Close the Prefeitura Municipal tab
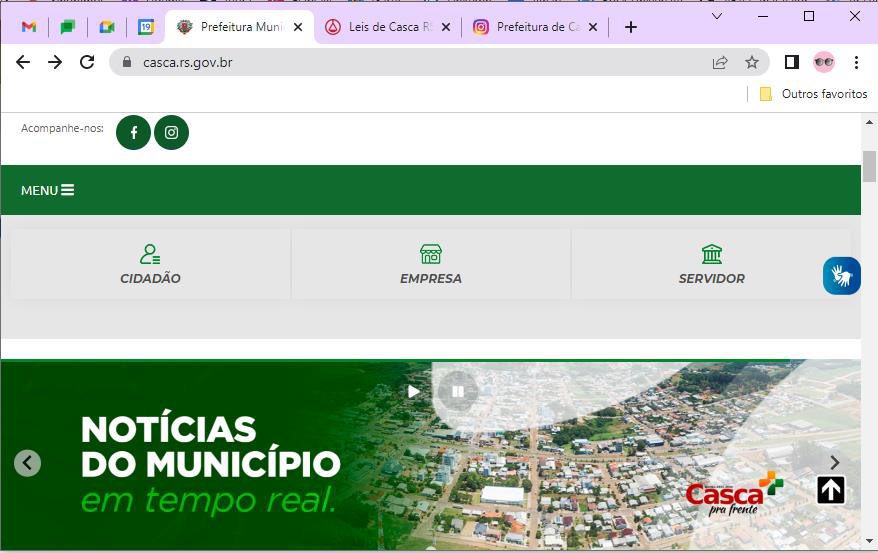The height and width of the screenshot is (553, 878). pyautogui.click(x=298, y=27)
